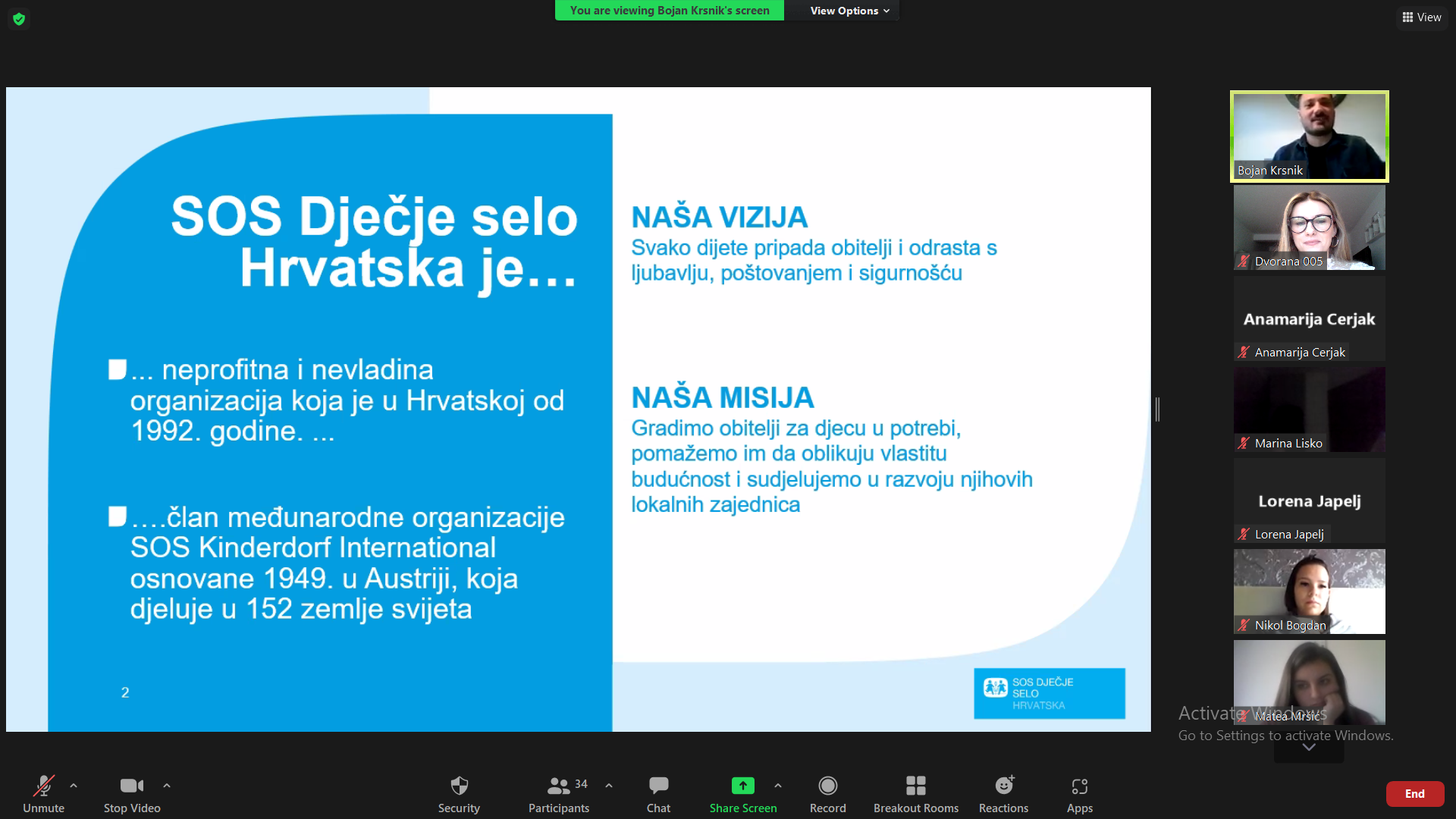The height and width of the screenshot is (819, 1456).
Task: Click muted mic icon on Dvorana 005
Action: pyautogui.click(x=1244, y=262)
